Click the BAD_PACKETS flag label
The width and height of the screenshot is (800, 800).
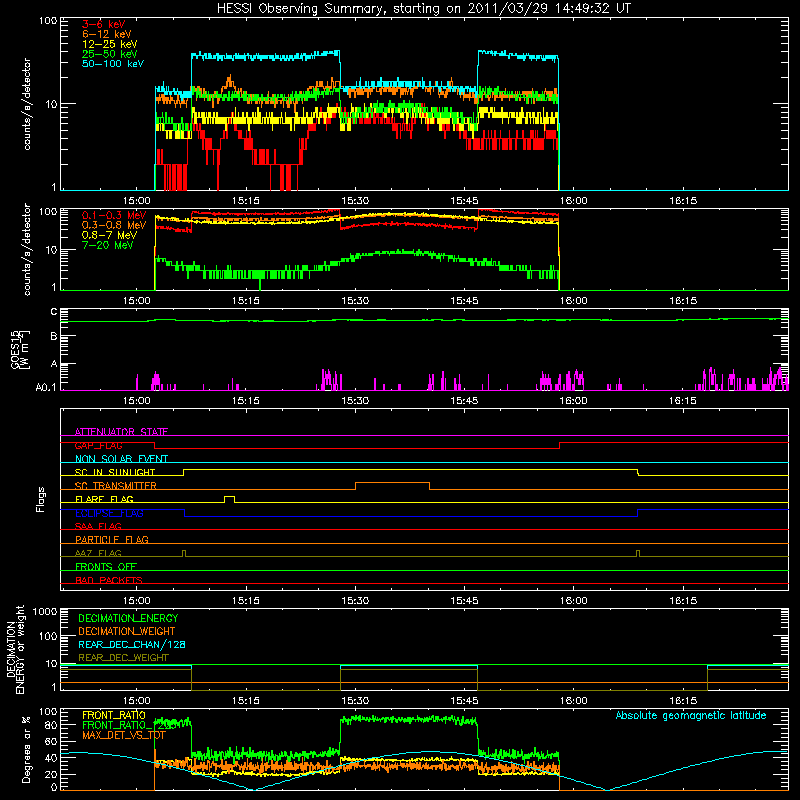click(x=109, y=580)
